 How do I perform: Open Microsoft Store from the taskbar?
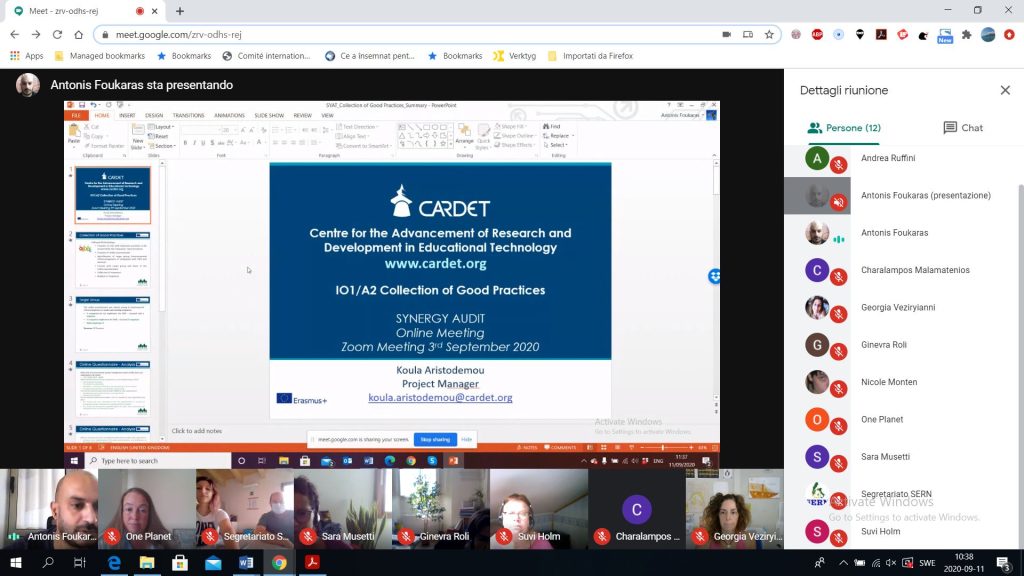180,562
